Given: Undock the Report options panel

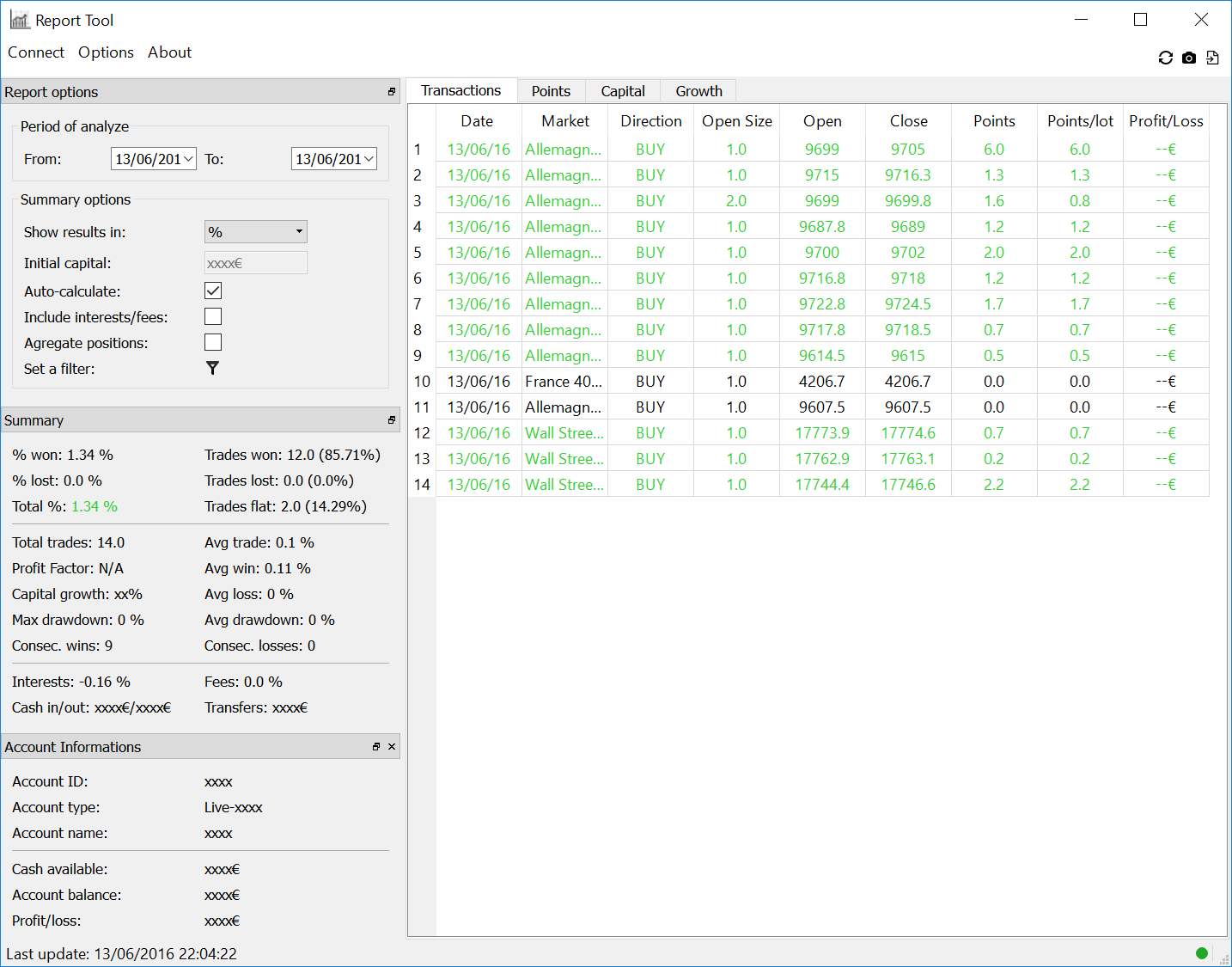Looking at the screenshot, I should coord(392,92).
